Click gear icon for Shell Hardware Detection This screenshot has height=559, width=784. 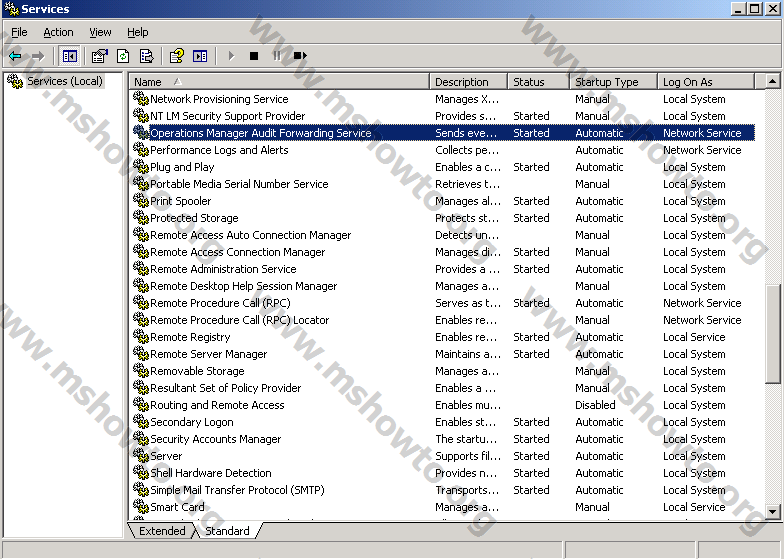pyautogui.click(x=141, y=472)
